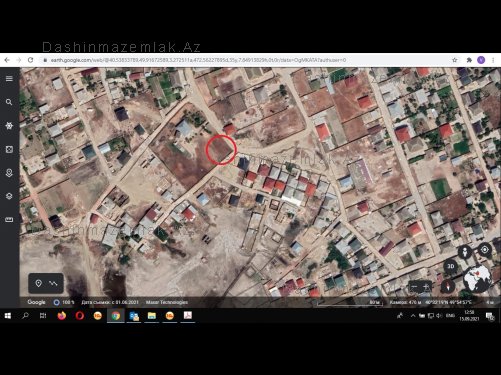Open Projects pin icon in sidebar

click(x=9, y=173)
